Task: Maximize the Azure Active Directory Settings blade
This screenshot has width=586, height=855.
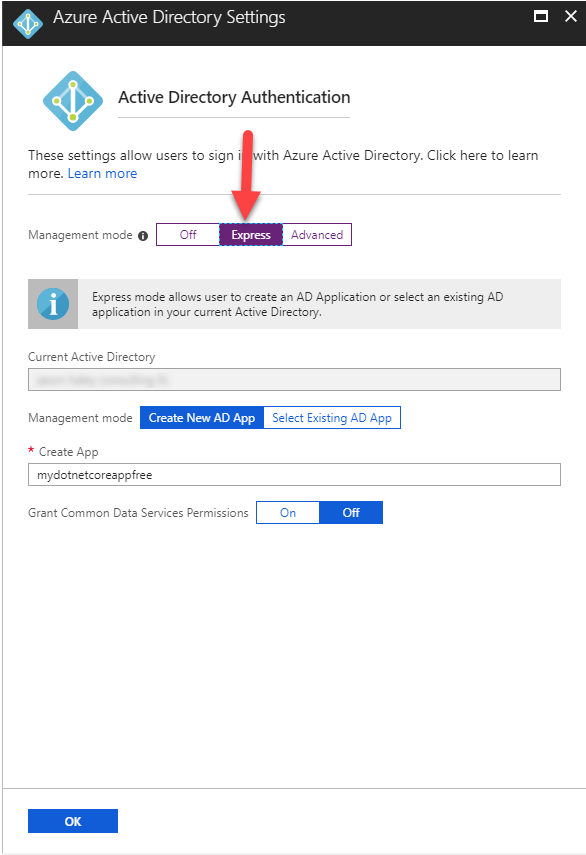Action: [x=541, y=16]
